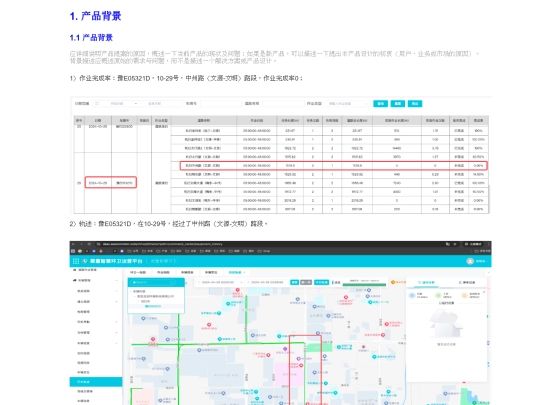Expand the sidebar group with the truck icon
The image size is (540, 405).
(x=96, y=280)
